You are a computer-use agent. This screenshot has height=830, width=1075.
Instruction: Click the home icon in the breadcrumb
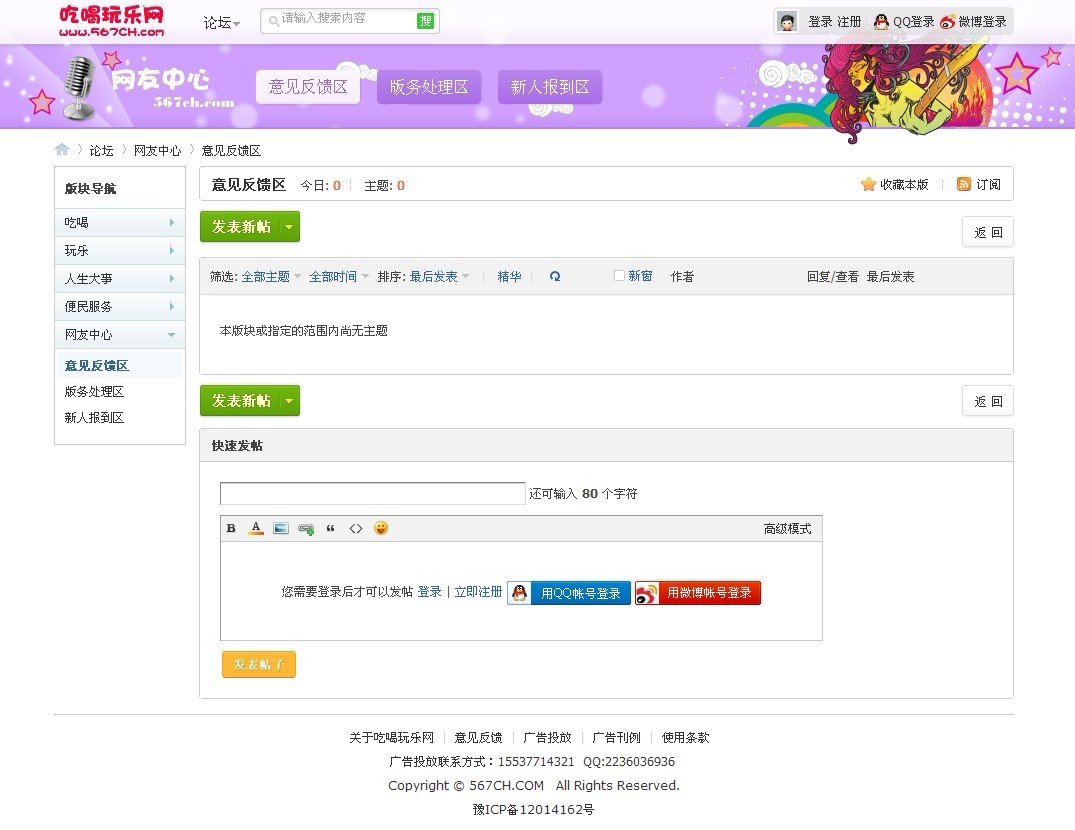click(60, 149)
